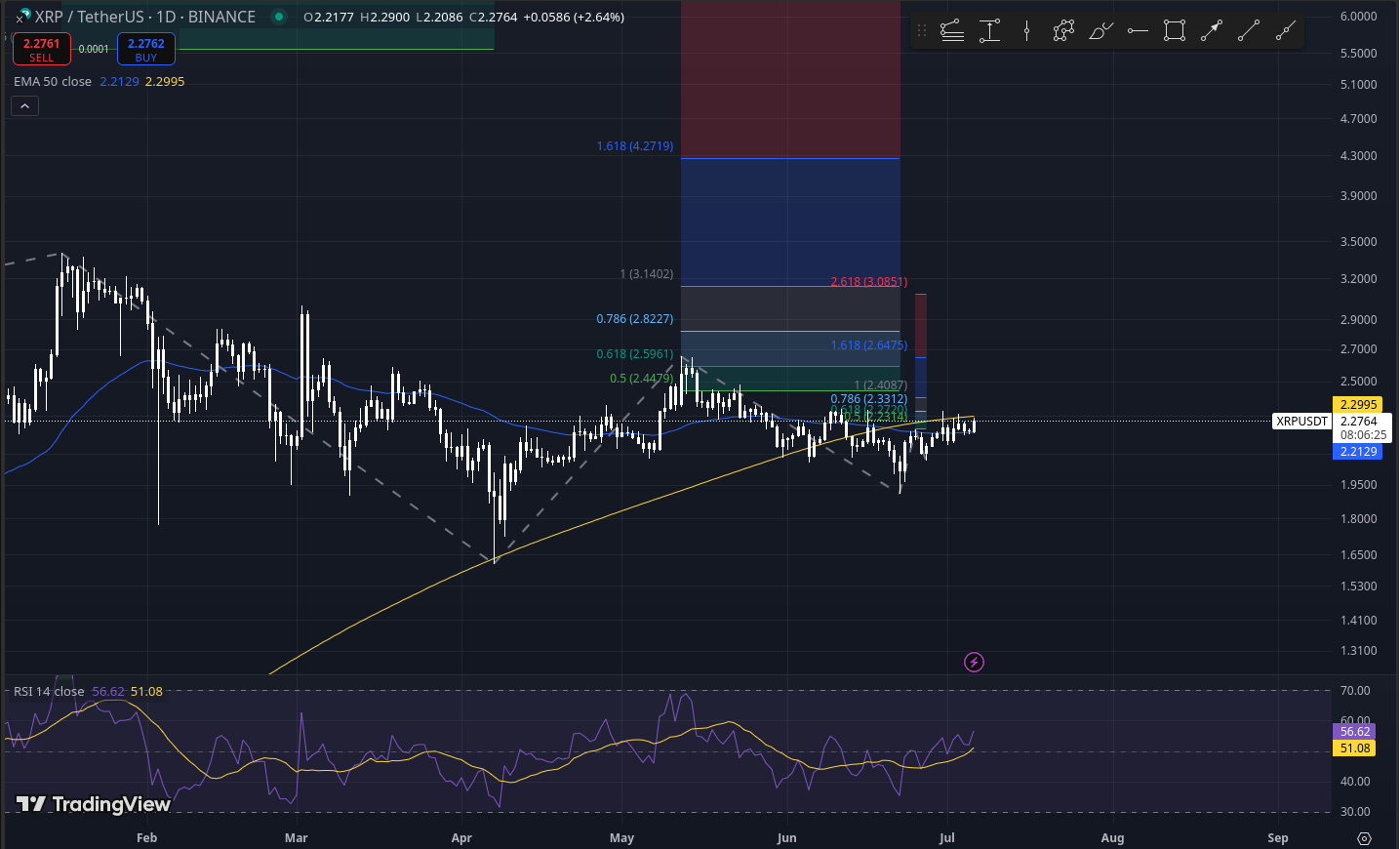
Task: Click the purple 56.62 RSI axis tag
Action: pos(1354,732)
